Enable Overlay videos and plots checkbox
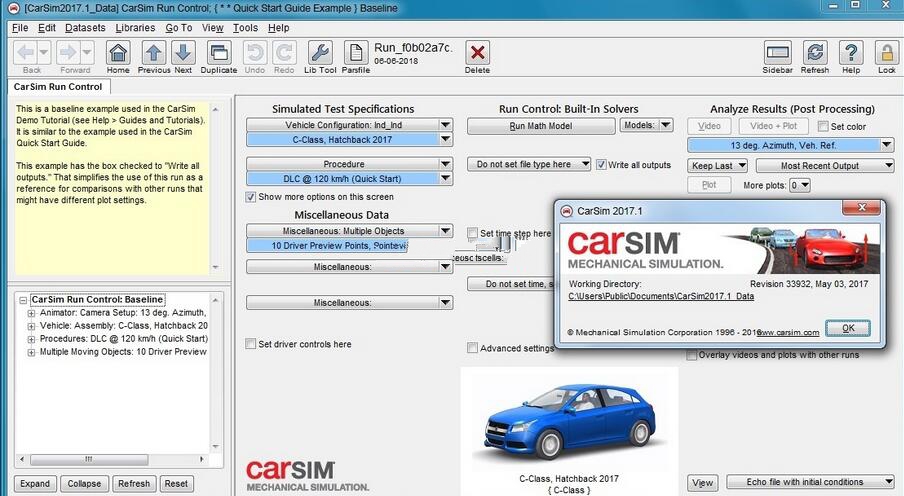 pyautogui.click(x=691, y=355)
